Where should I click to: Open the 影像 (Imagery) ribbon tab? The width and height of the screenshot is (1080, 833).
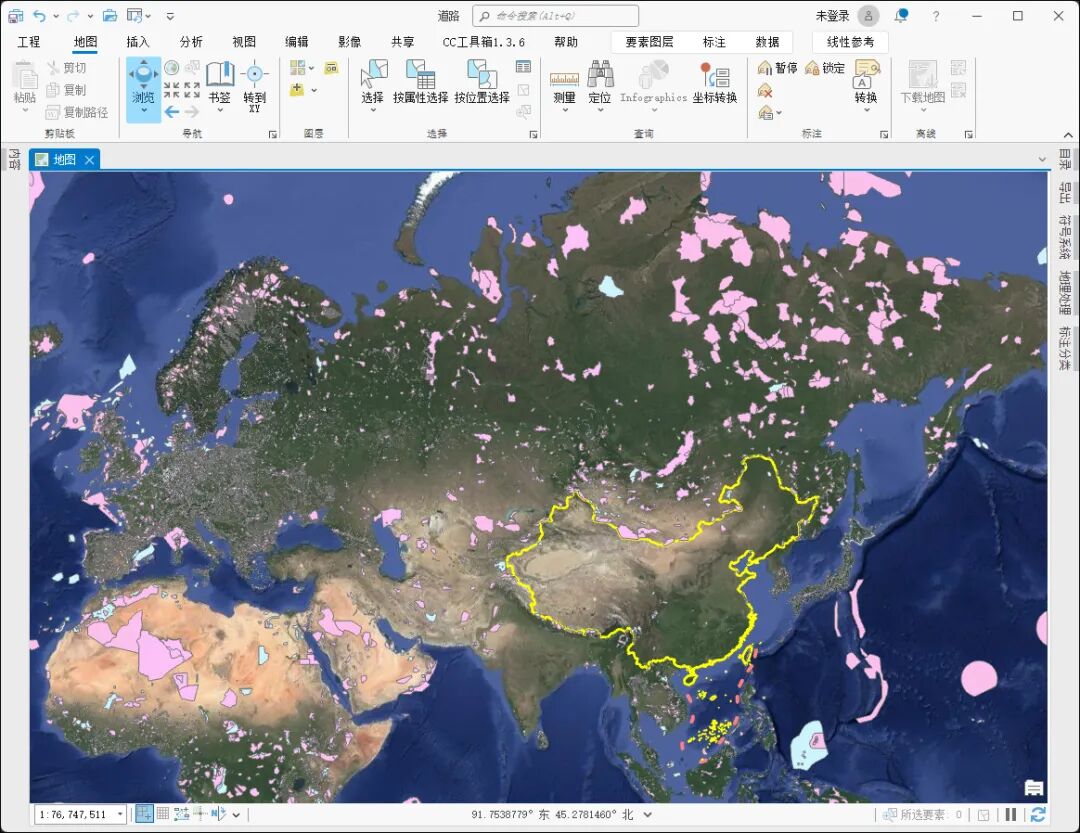tap(349, 42)
